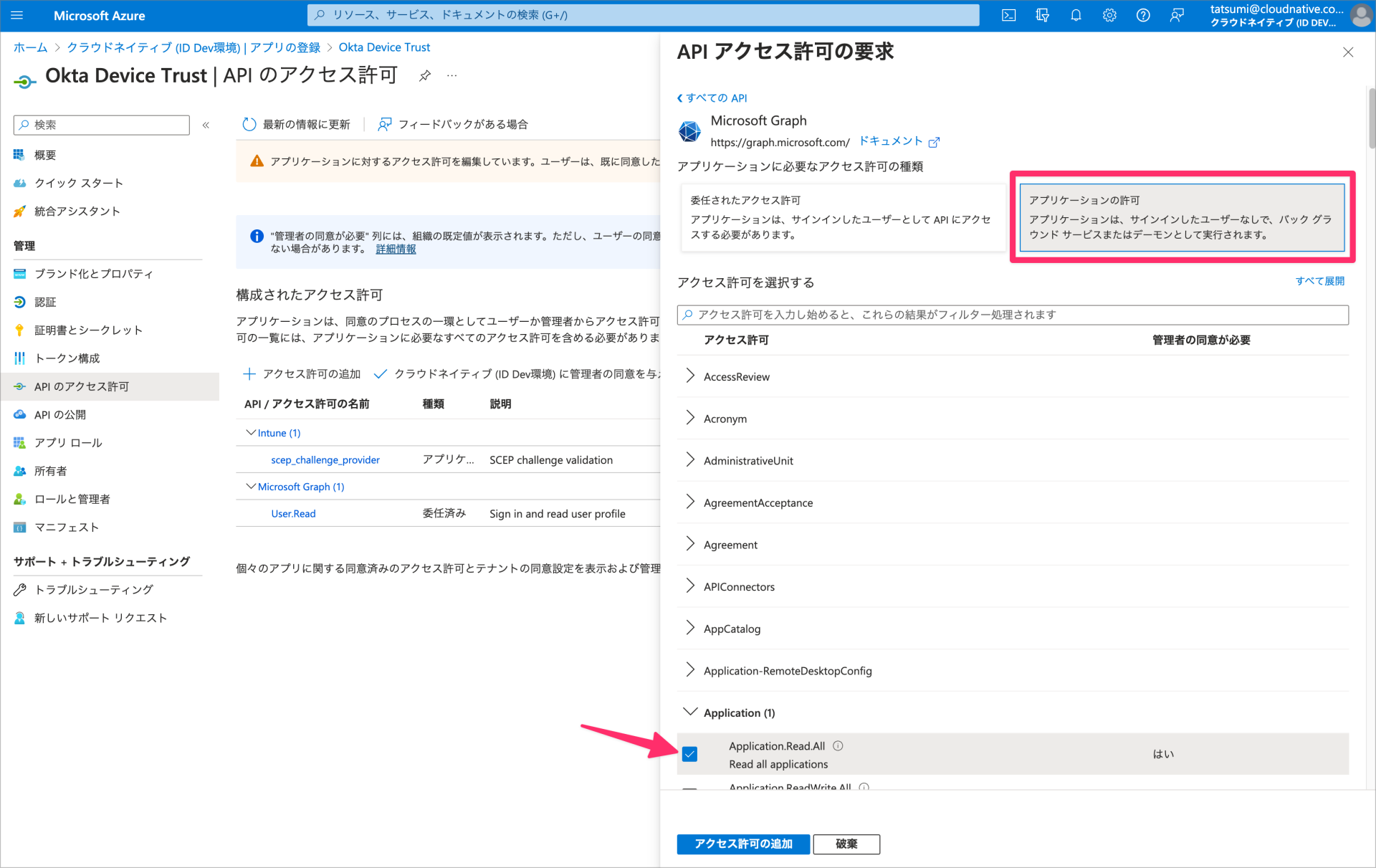
Task: Expand the AppCatalog permission group
Action: click(690, 628)
